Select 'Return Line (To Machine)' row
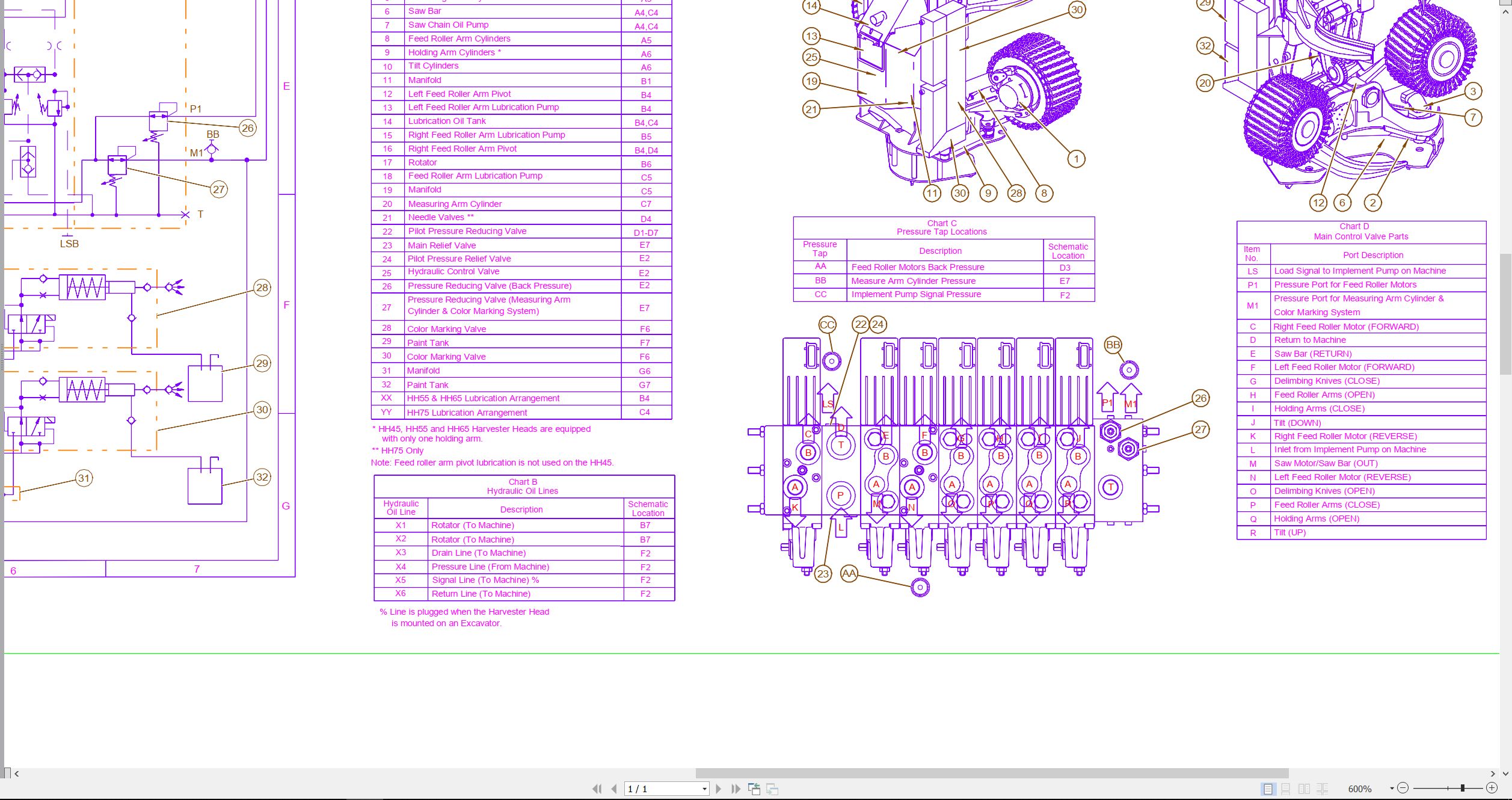Image resolution: width=1512 pixels, height=800 pixels. pyautogui.click(x=524, y=594)
